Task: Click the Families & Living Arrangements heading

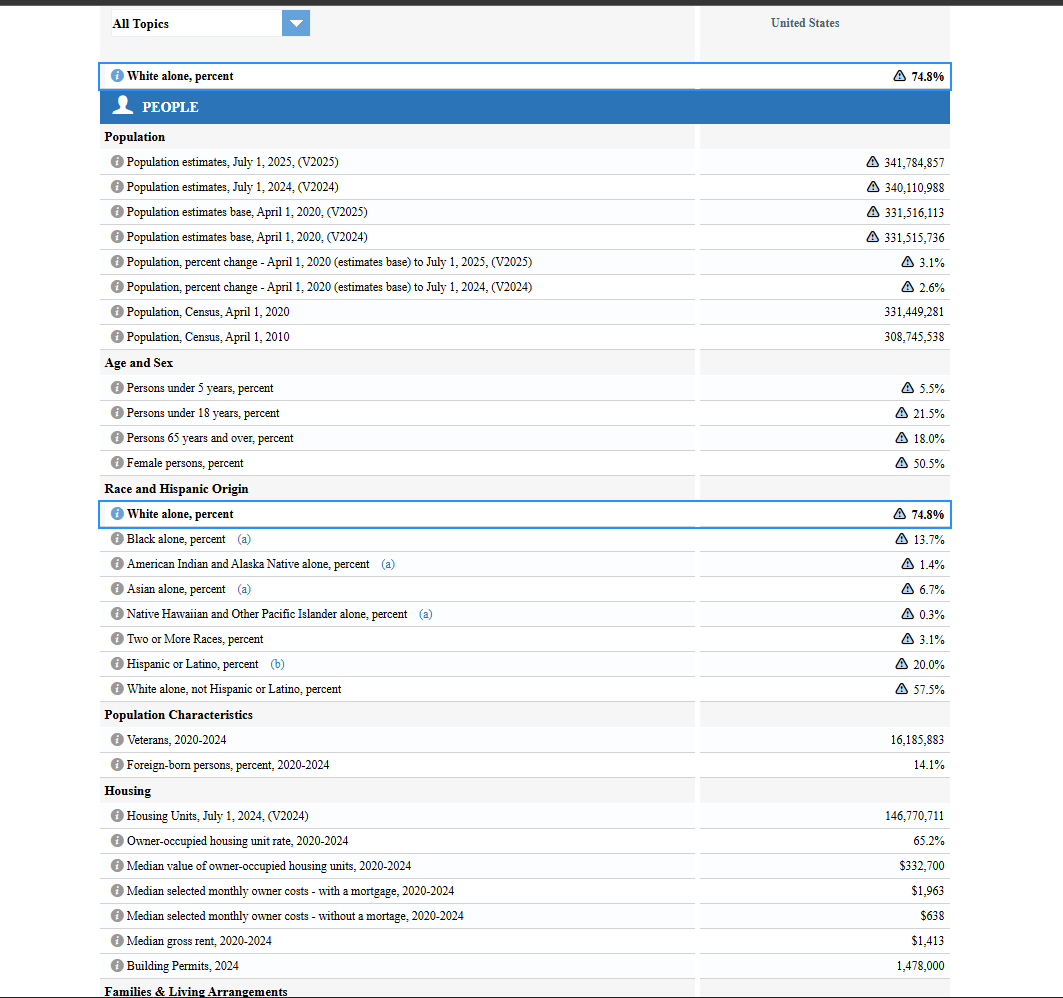Action: [x=196, y=991]
